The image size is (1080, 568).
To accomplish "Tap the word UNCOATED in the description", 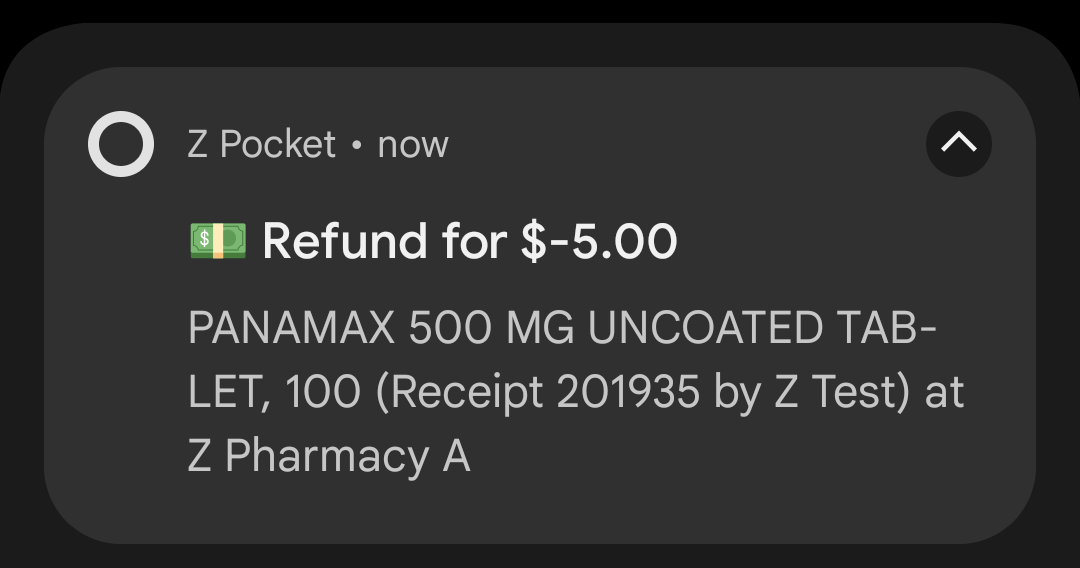I will point(705,327).
